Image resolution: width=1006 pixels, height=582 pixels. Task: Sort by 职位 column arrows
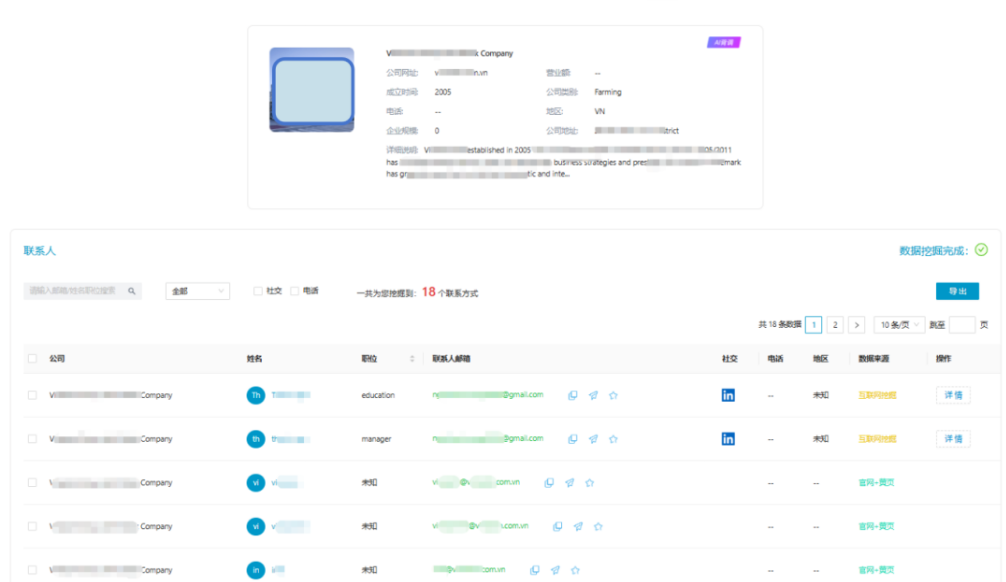tap(412, 358)
